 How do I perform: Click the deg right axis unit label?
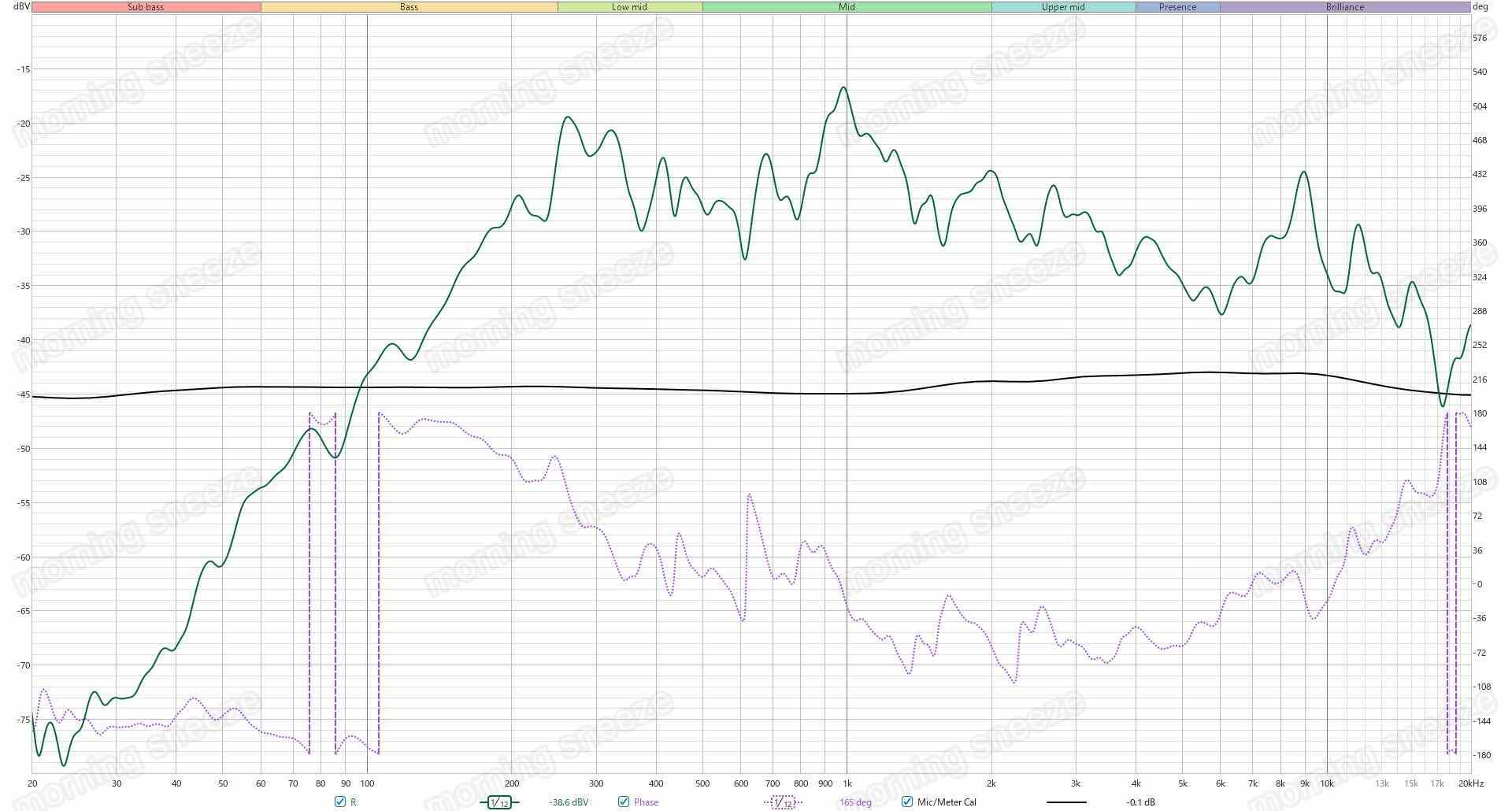click(1480, 6)
